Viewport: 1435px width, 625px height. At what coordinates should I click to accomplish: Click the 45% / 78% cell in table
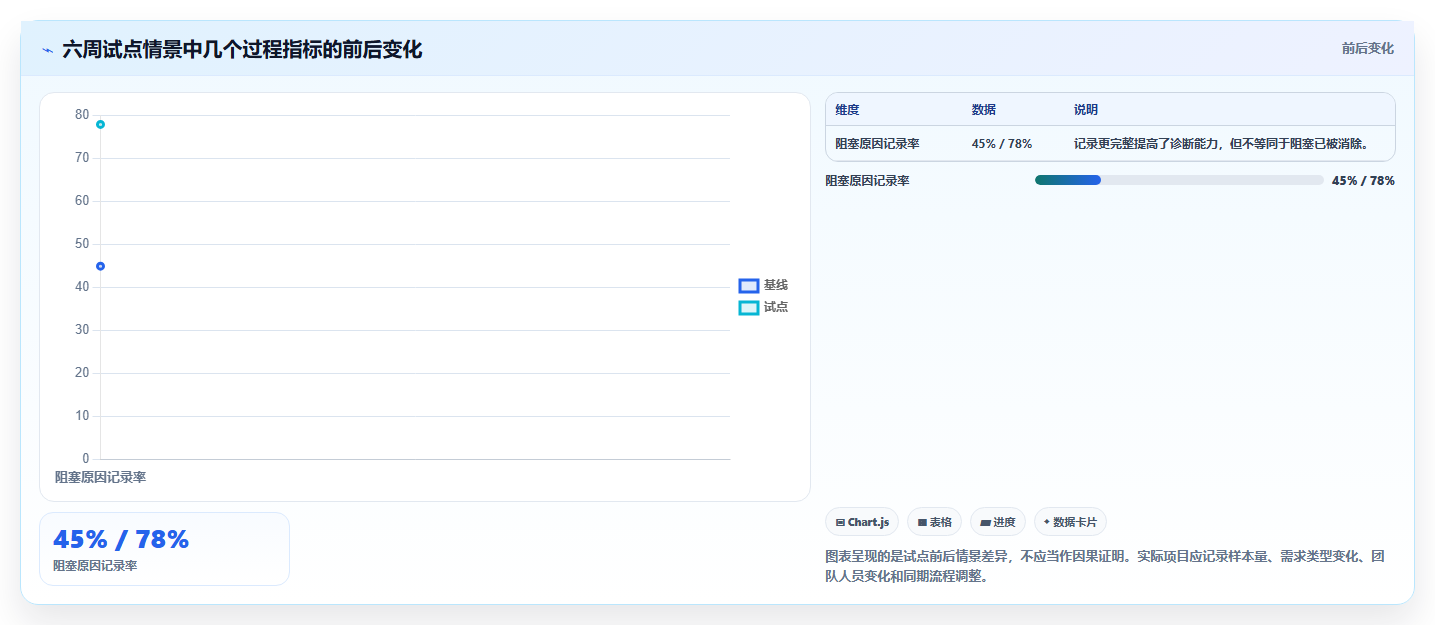(1001, 144)
